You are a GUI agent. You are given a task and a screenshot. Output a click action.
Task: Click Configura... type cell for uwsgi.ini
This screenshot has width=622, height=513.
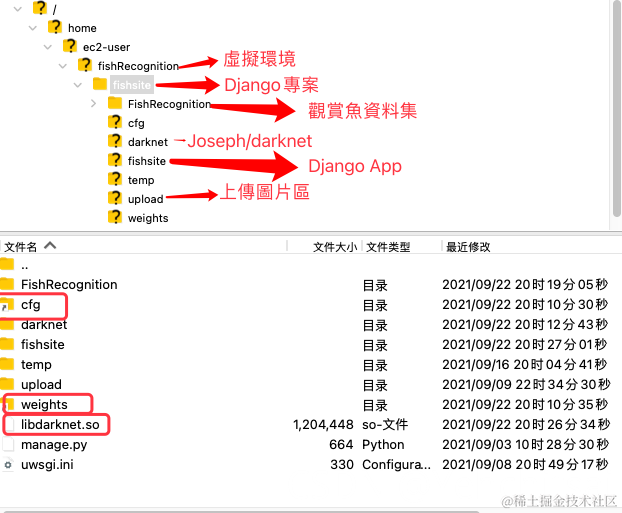coord(396,465)
